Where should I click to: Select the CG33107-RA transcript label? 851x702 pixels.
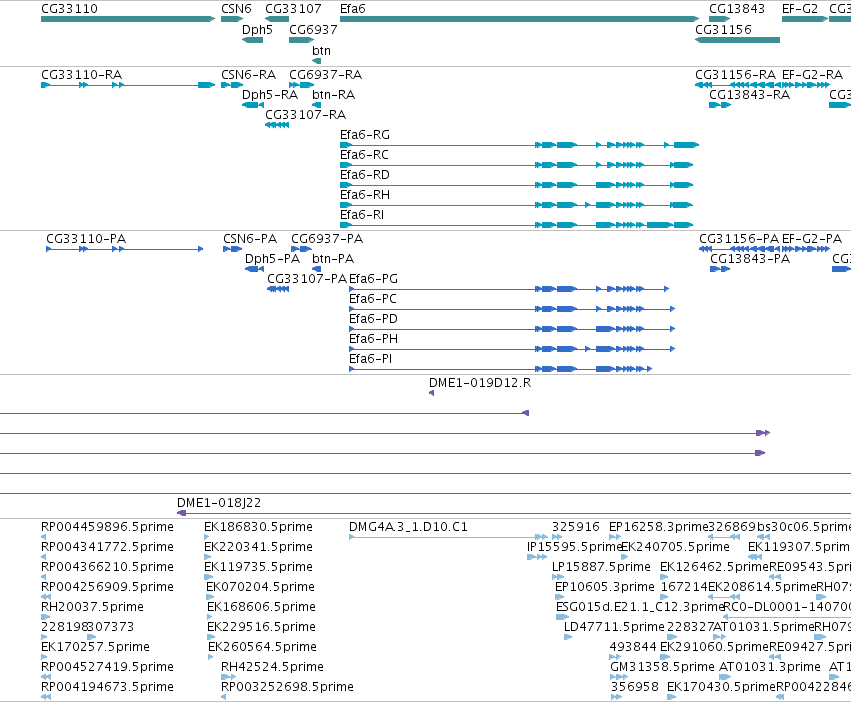pos(306,115)
